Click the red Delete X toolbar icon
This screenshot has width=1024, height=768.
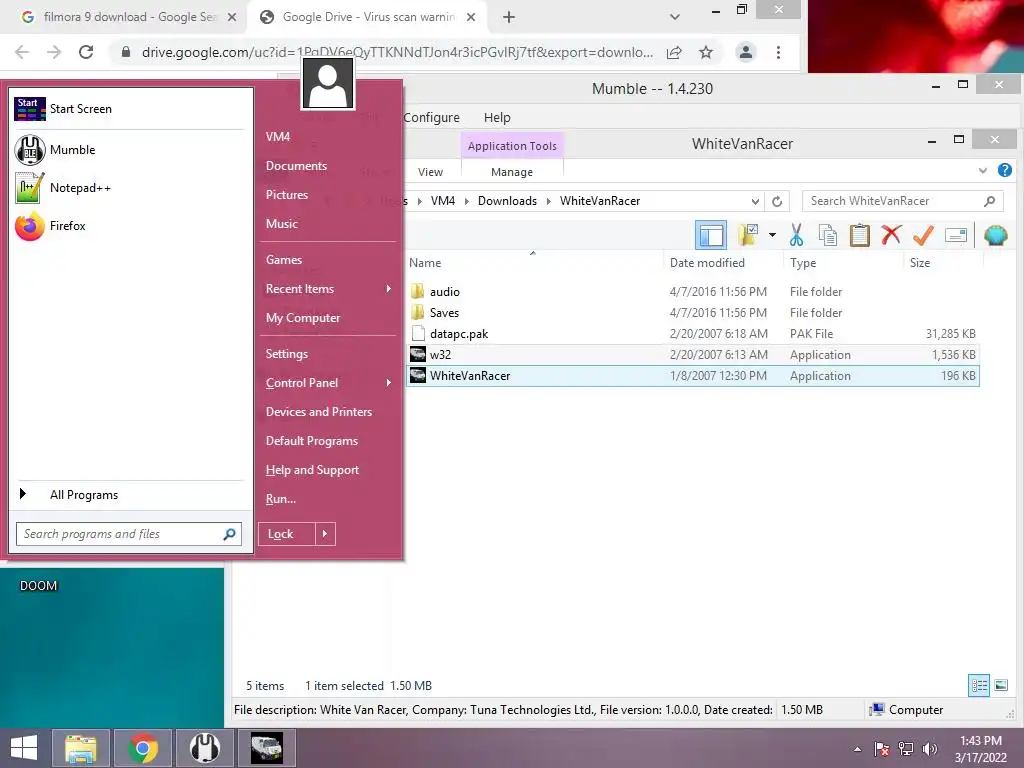click(x=891, y=235)
